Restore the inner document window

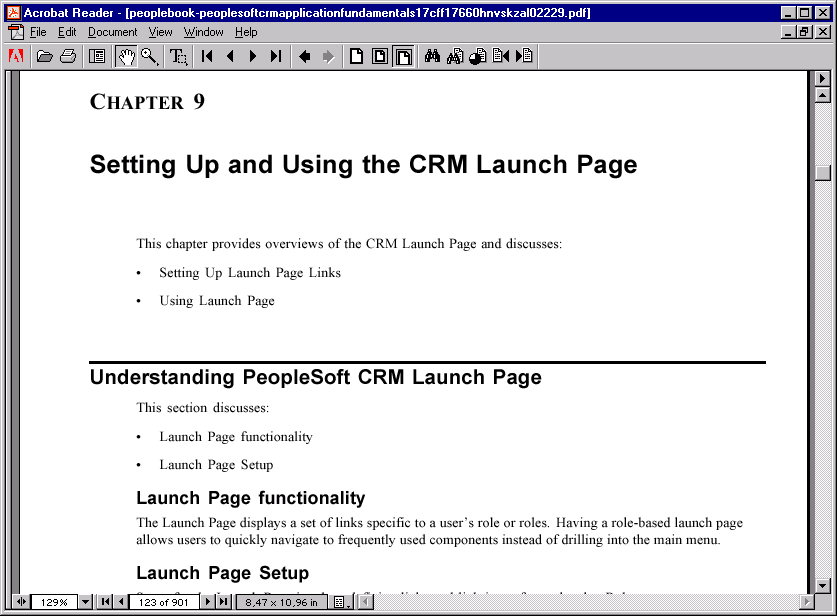click(x=804, y=33)
